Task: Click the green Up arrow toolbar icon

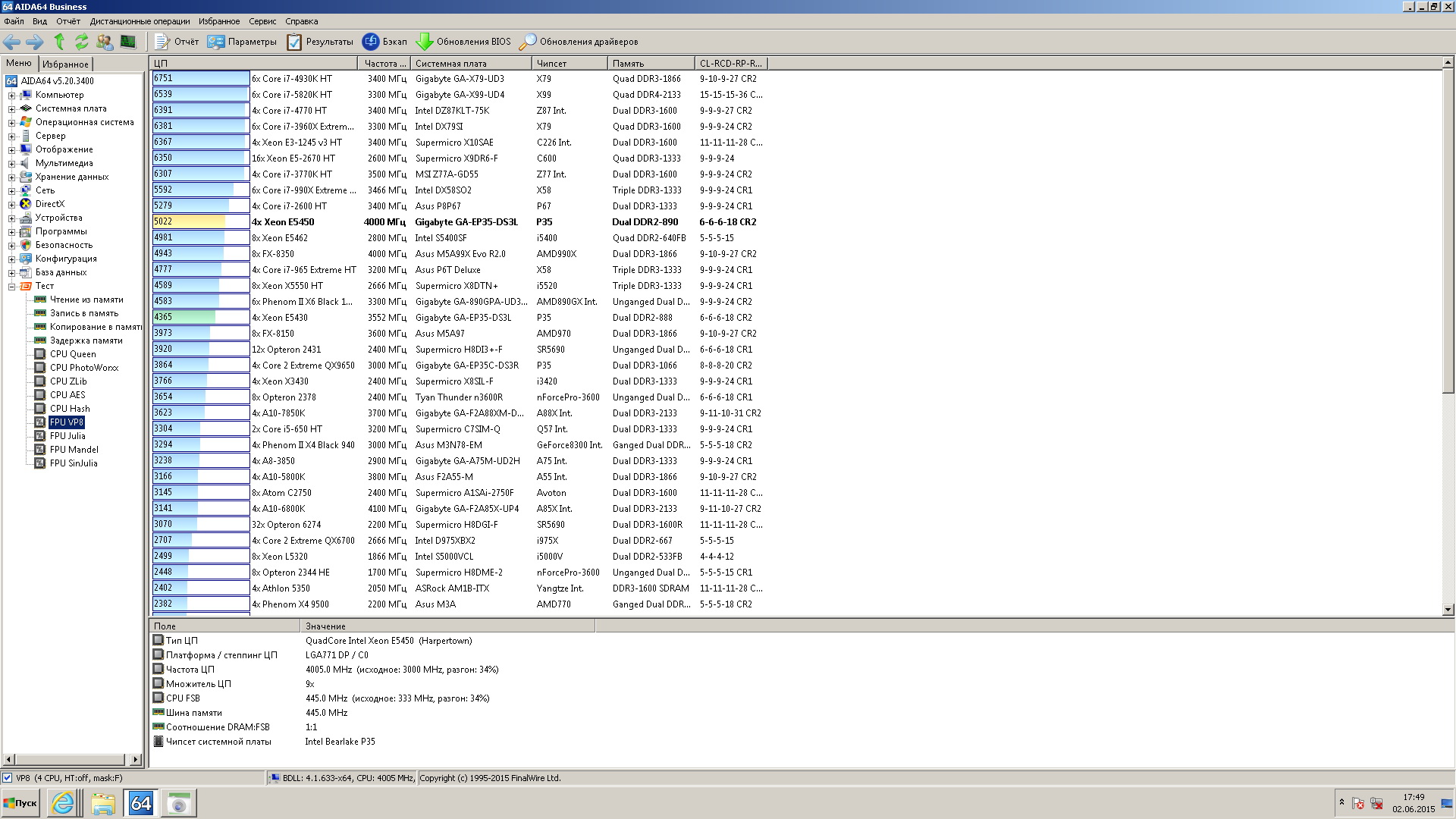Action: 59,42
